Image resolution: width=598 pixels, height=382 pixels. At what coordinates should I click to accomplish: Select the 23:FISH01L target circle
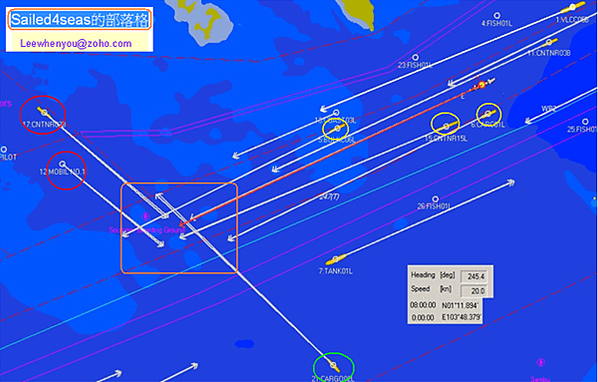coord(415,58)
